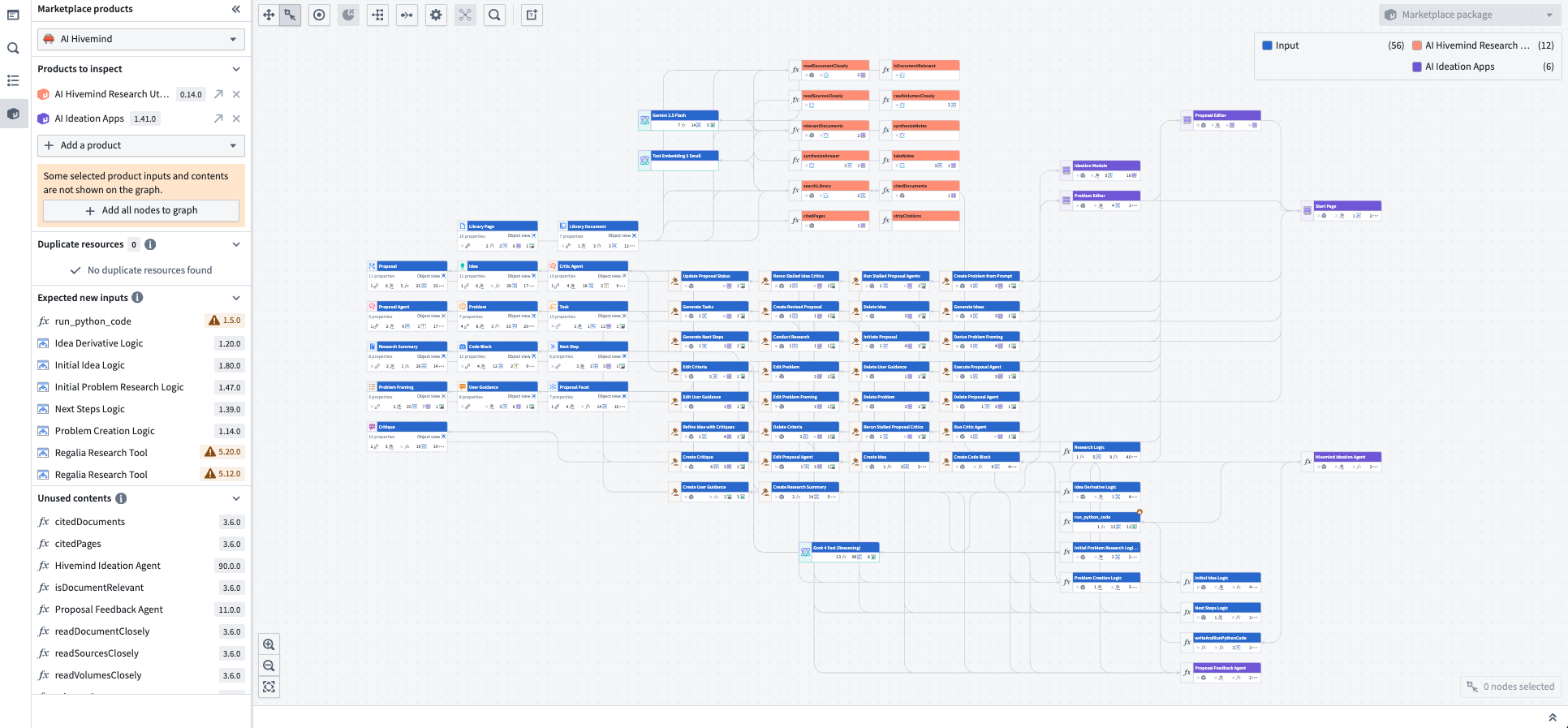The height and width of the screenshot is (728, 1568).
Task: Open graph search magnifier tool
Action: (494, 15)
